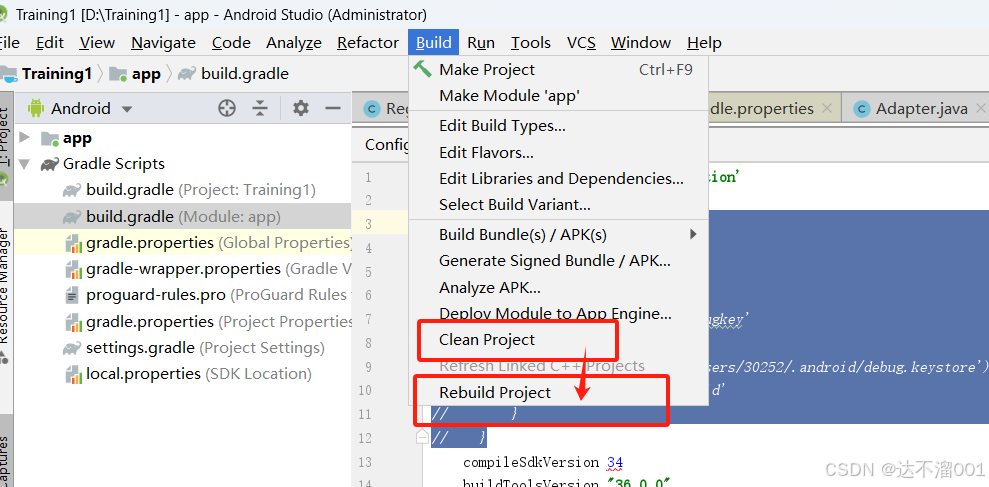Open Build Bundle(s) / APK(s) submenu
The image size is (989, 487).
[559, 235]
